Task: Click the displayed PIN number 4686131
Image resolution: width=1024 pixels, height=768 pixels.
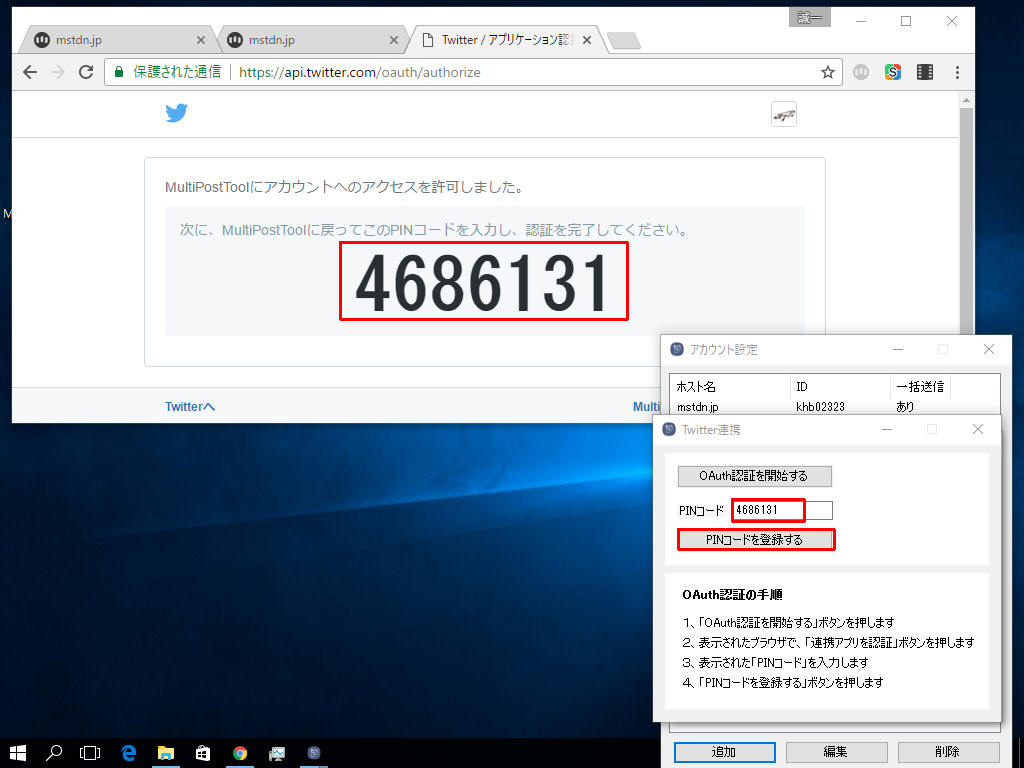Action: (483, 282)
